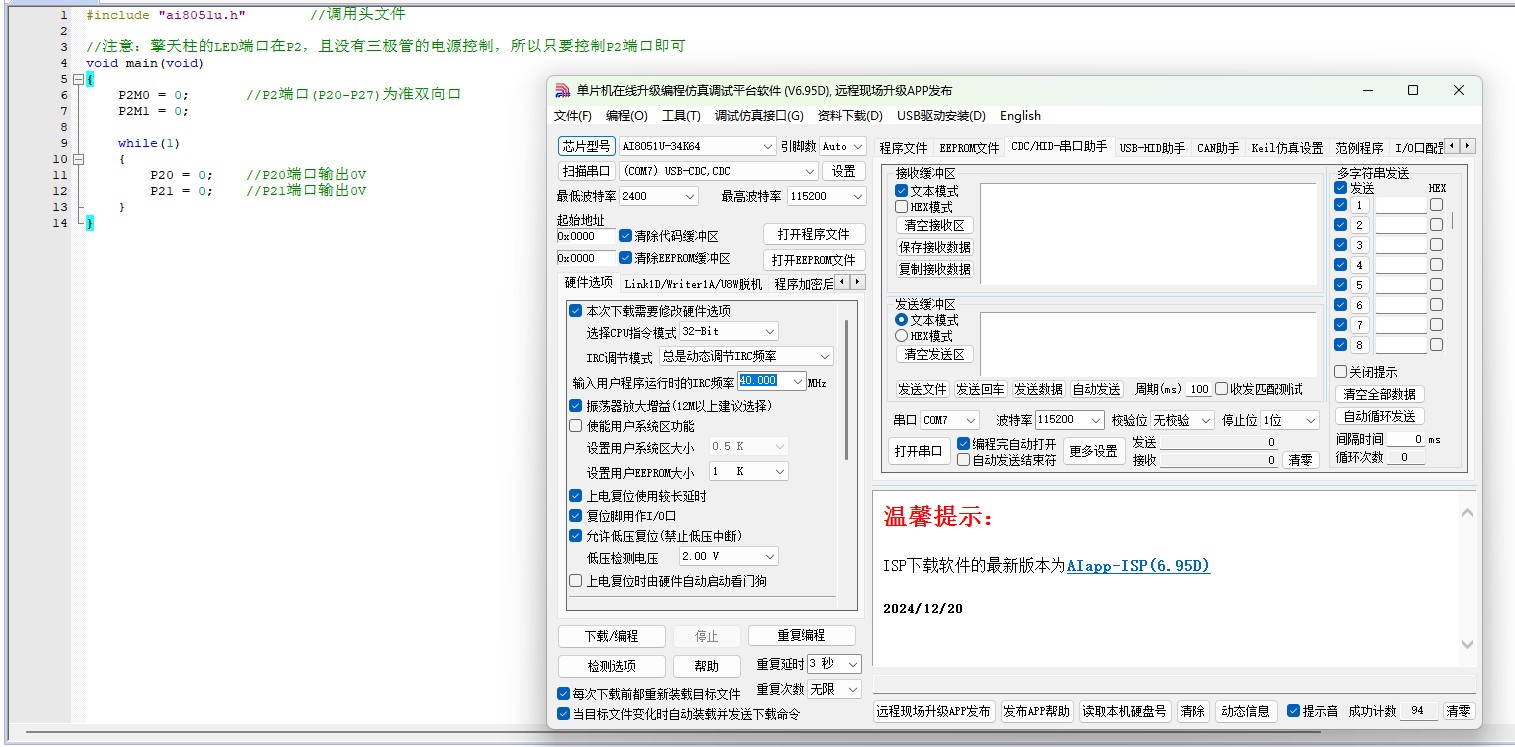
Task: Expand the CPU指令模式 32-Bit dropdown
Action: click(x=769, y=331)
